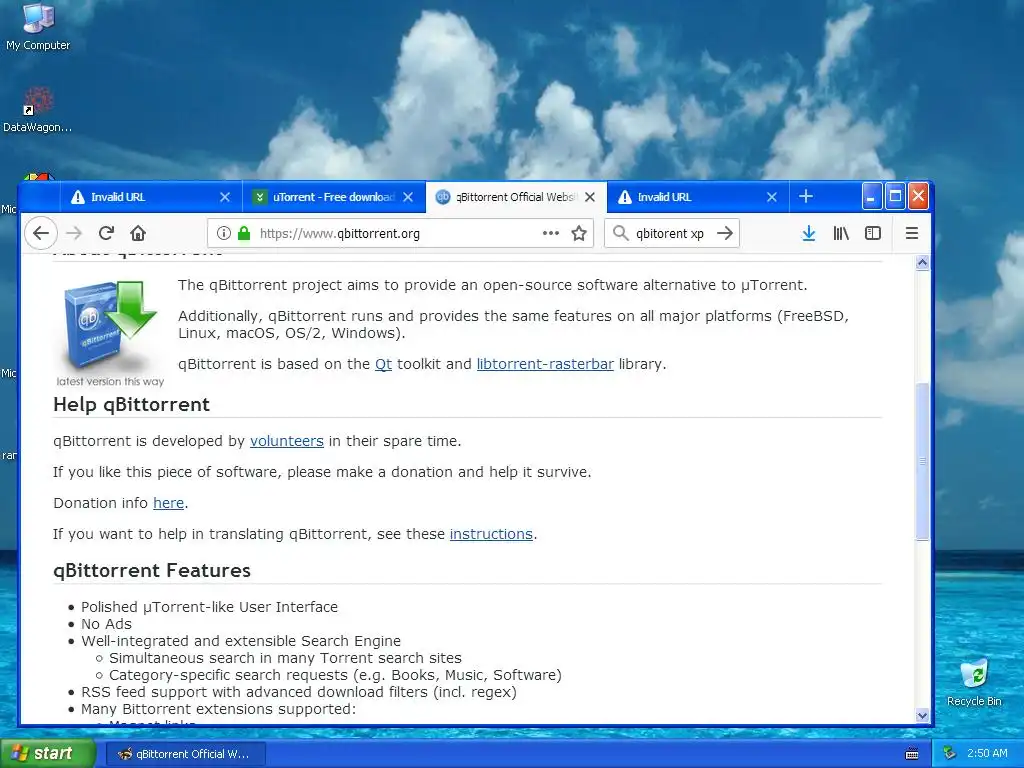Click Simultaneous search in many Torrent sites
The image size is (1024, 768).
point(285,658)
